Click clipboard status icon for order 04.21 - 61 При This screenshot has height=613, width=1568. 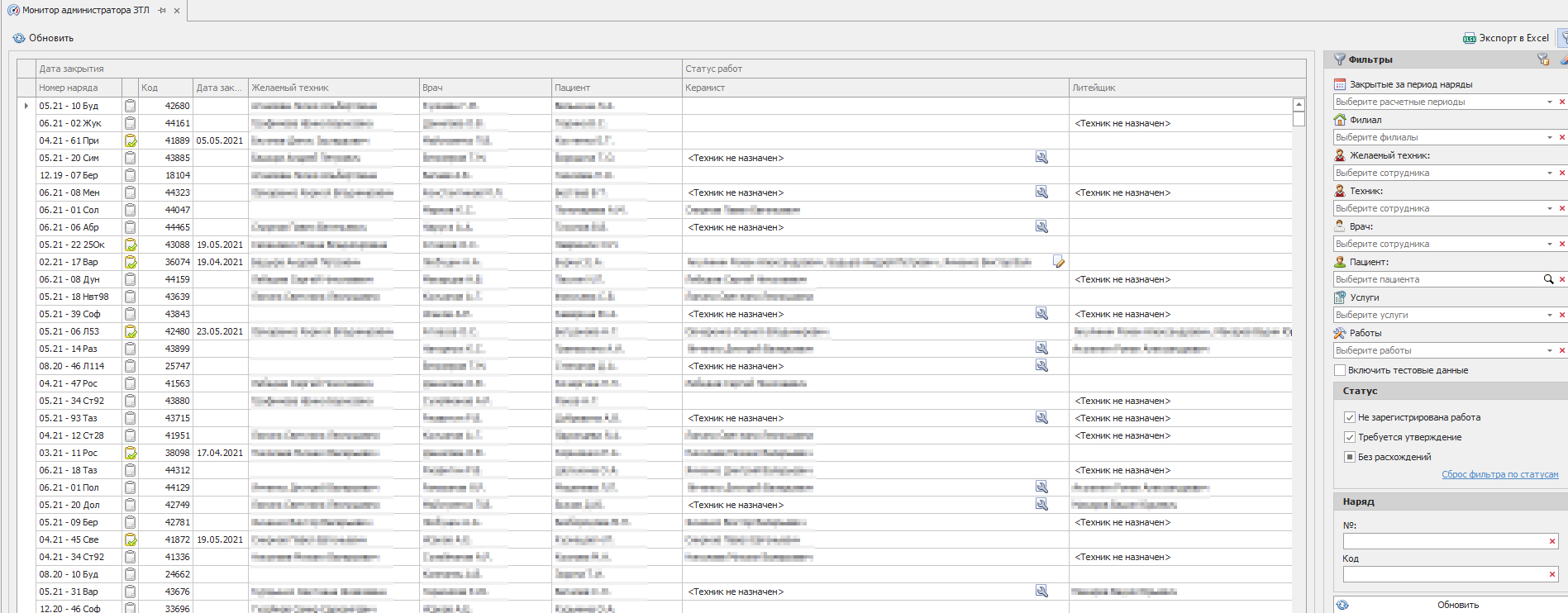(x=131, y=140)
